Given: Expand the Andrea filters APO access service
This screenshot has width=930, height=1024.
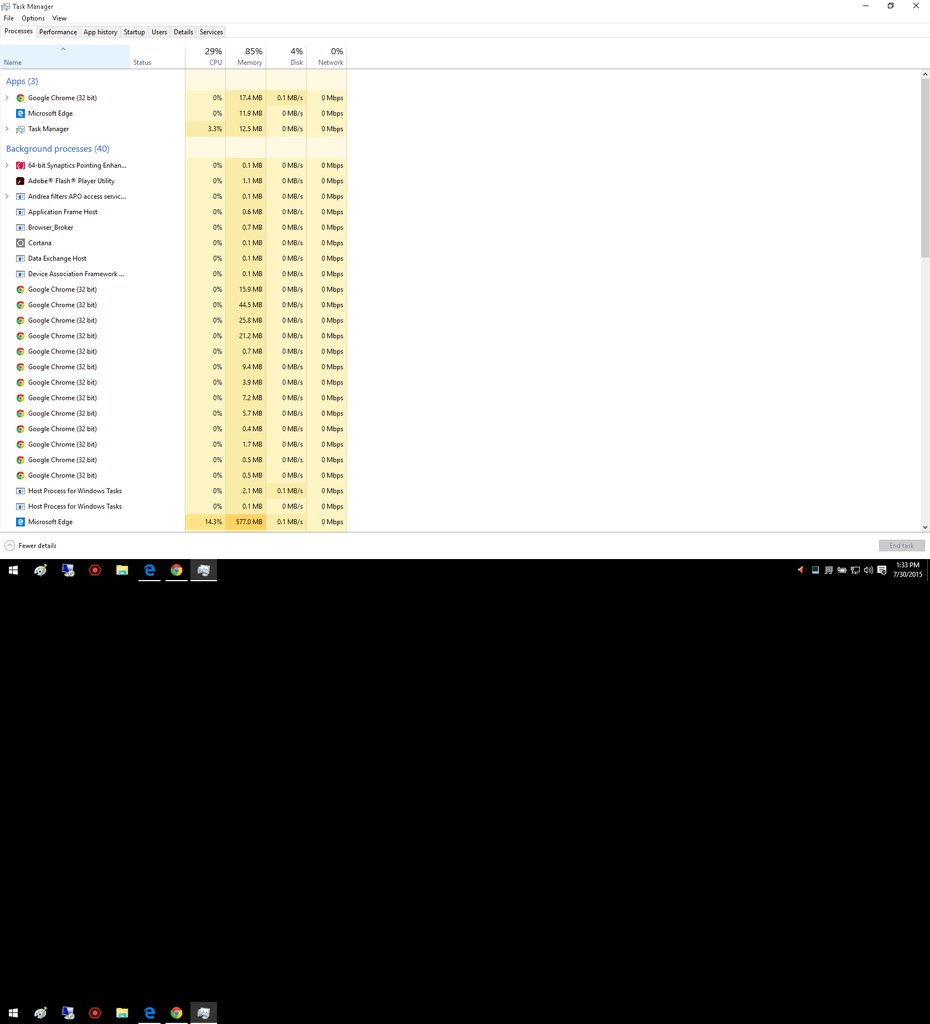Looking at the screenshot, I should [x=7, y=197].
